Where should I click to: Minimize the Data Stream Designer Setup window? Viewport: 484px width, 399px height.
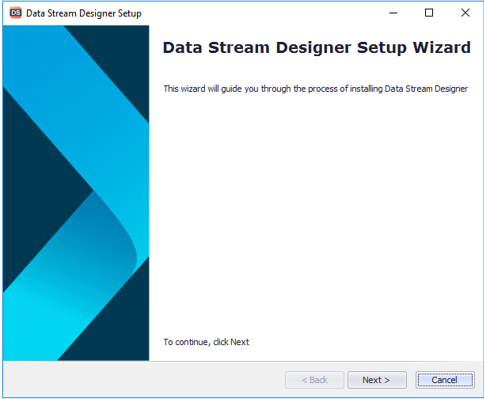[x=393, y=13]
